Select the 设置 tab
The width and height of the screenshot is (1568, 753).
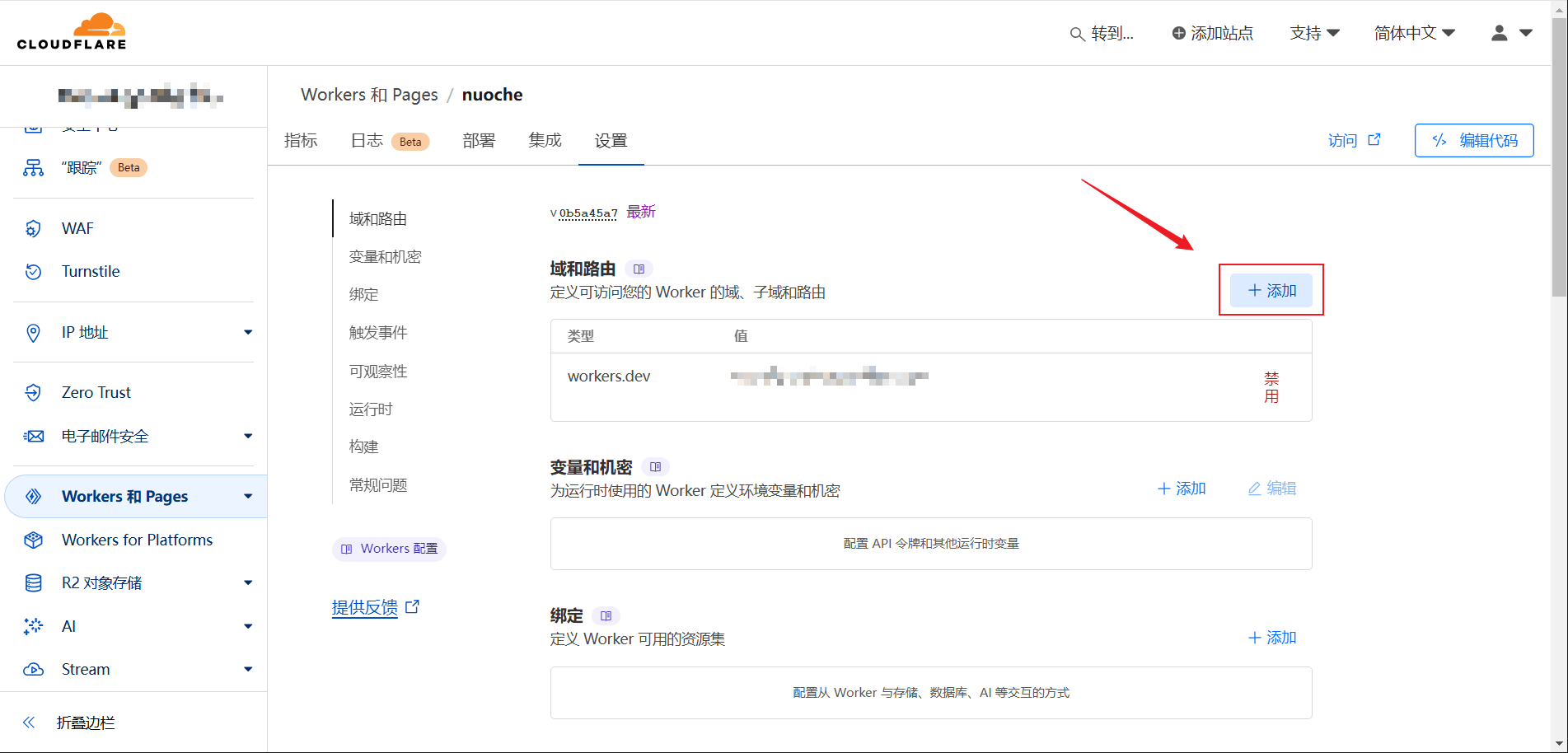(x=611, y=140)
